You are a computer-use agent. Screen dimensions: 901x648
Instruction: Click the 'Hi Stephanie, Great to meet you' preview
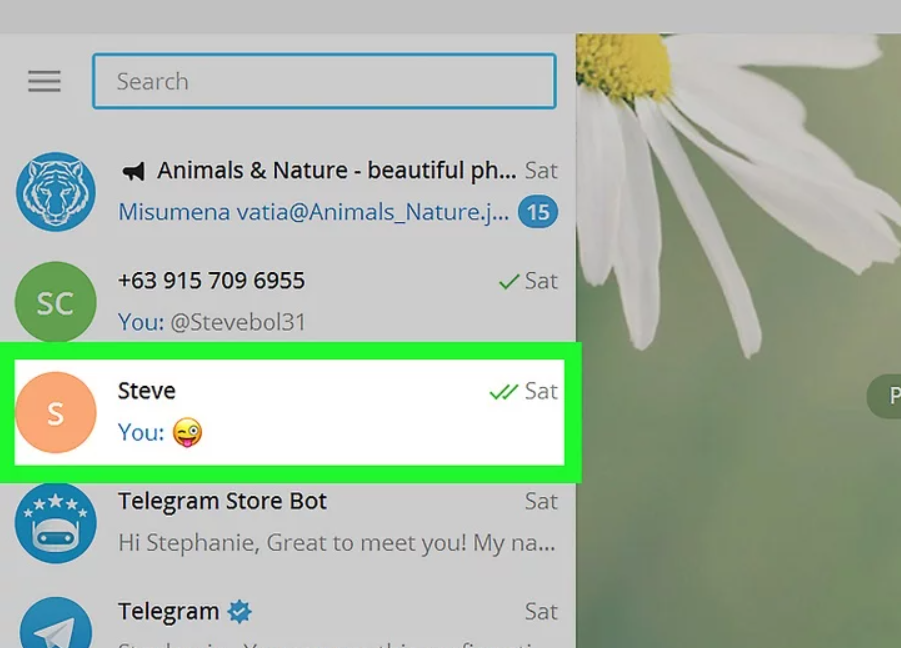click(x=336, y=544)
